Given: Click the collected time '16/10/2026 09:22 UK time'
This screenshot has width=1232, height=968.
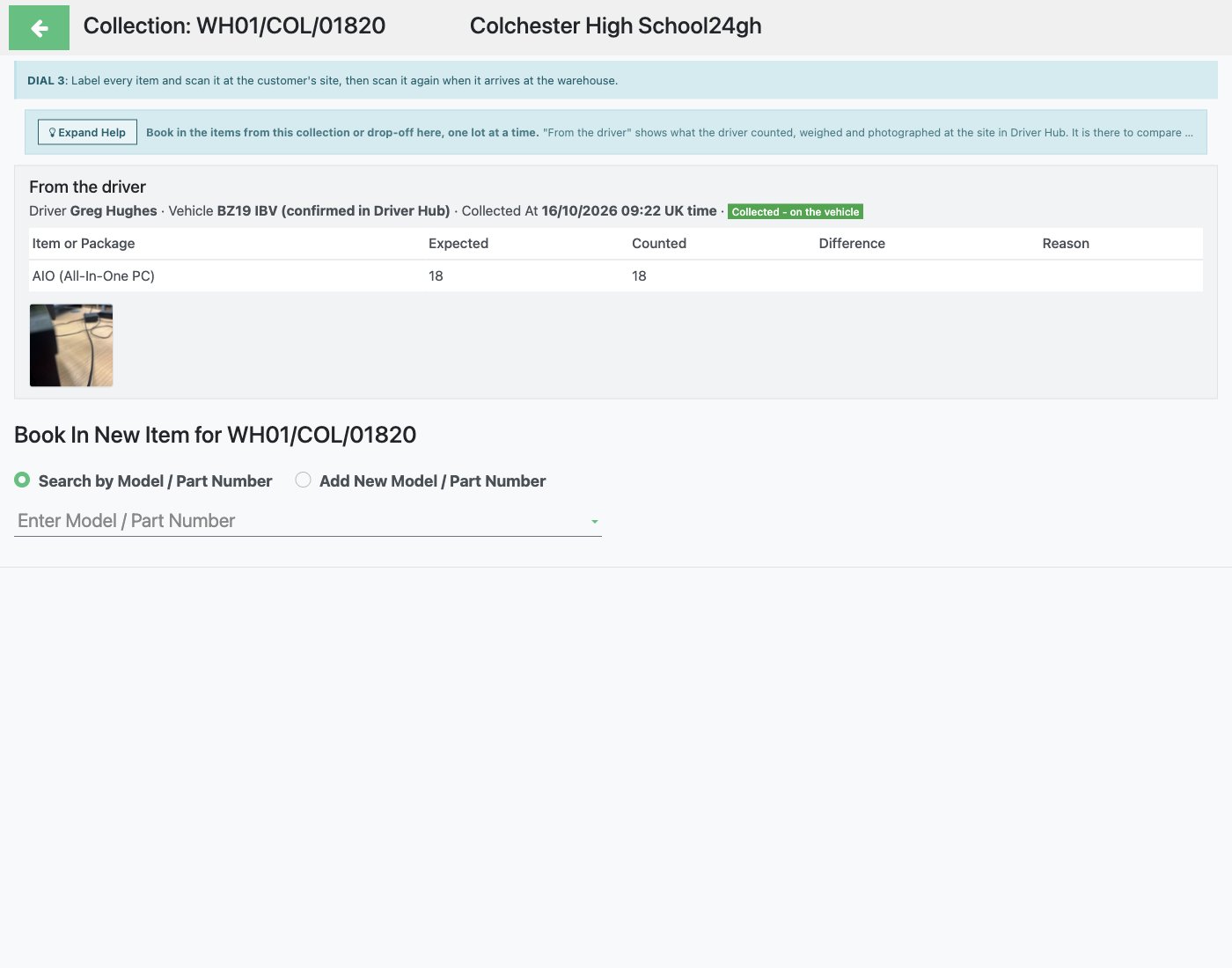Looking at the screenshot, I should [629, 210].
